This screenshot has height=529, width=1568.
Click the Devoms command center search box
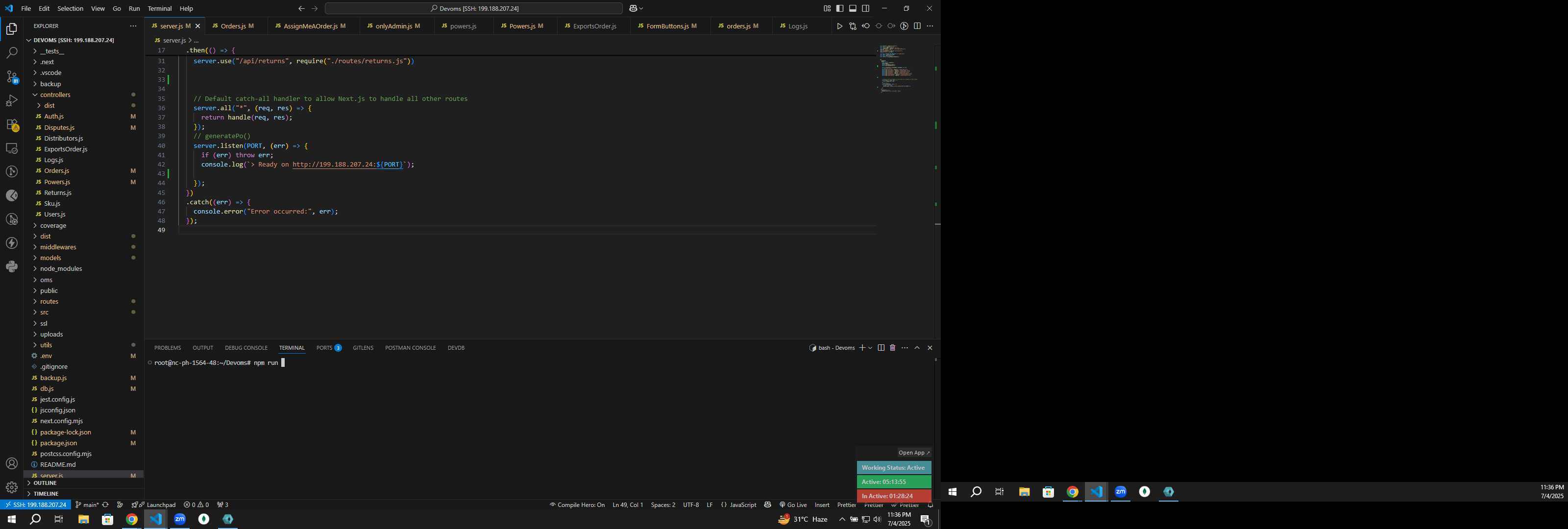[x=473, y=8]
